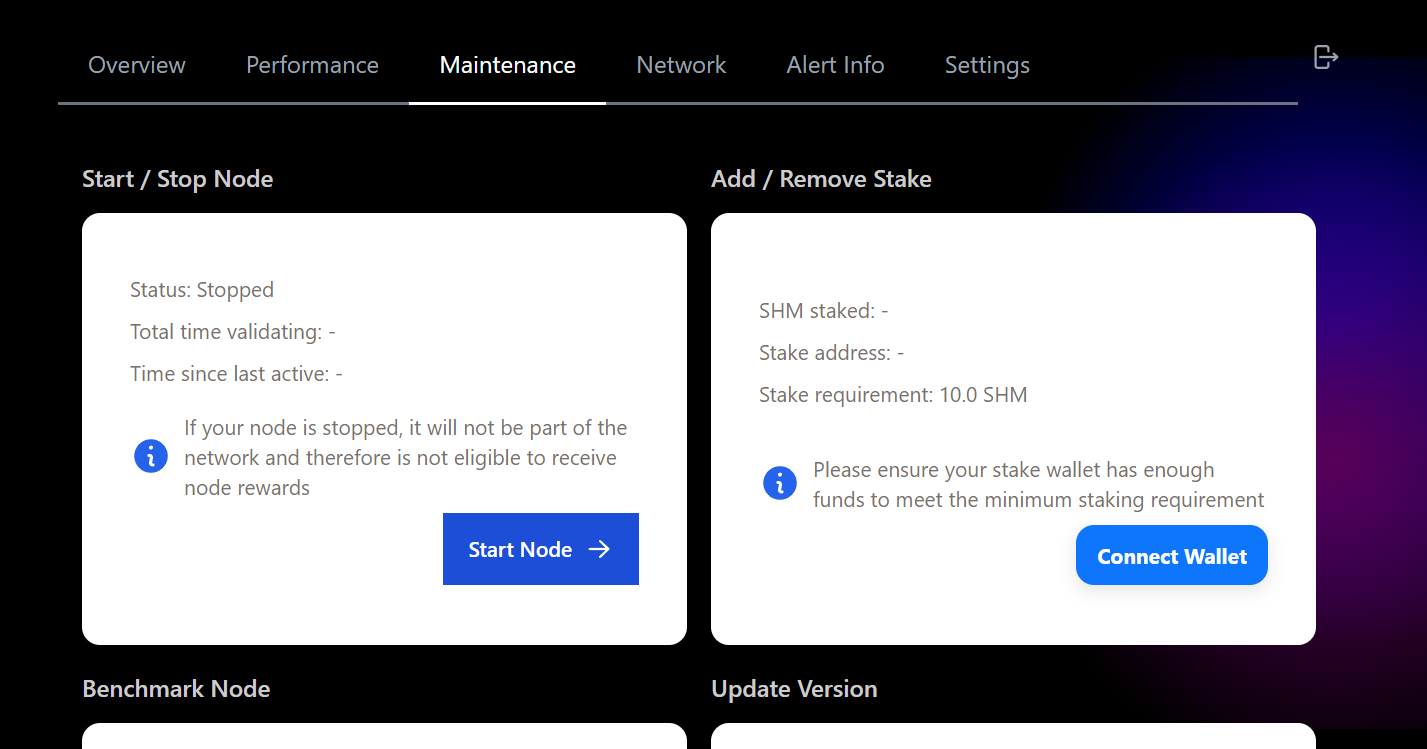
Task: Click the minimum staking requirement notice text
Action: [x=1039, y=485]
